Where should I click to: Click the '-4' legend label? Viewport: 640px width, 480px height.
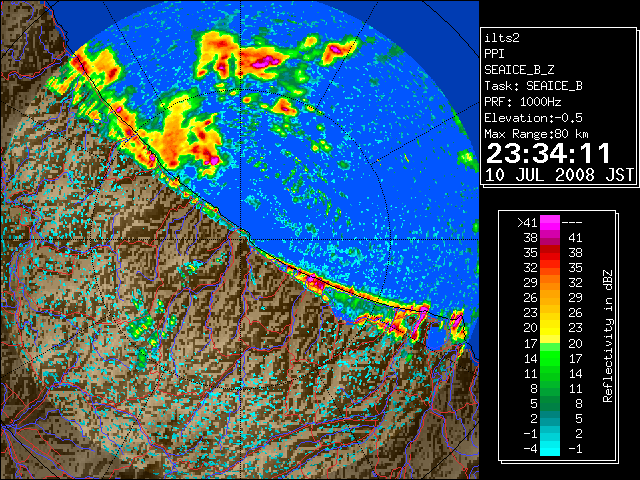tap(530, 448)
